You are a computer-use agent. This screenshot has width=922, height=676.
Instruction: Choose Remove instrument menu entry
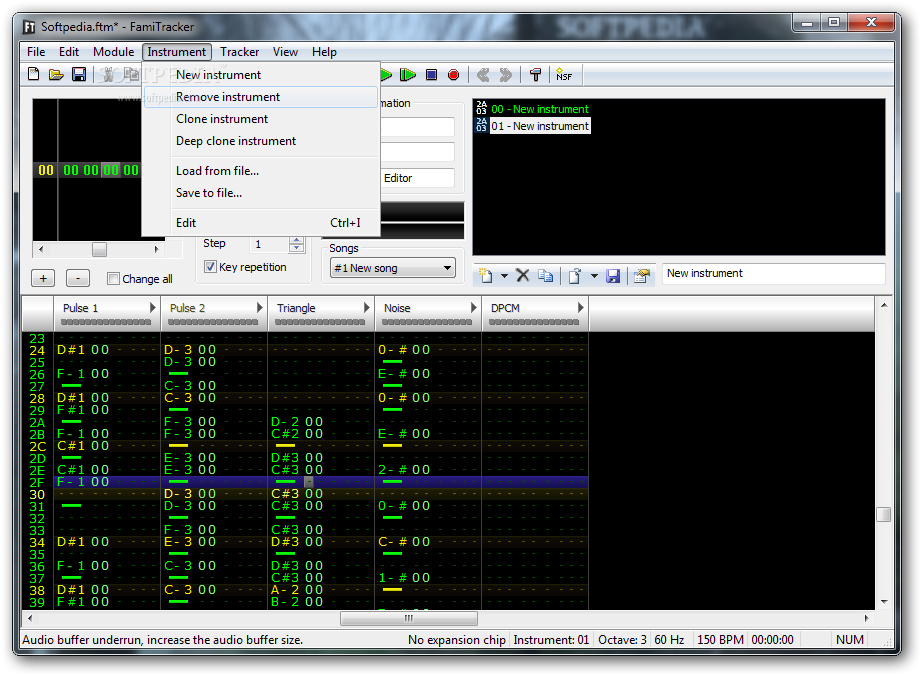[x=261, y=97]
